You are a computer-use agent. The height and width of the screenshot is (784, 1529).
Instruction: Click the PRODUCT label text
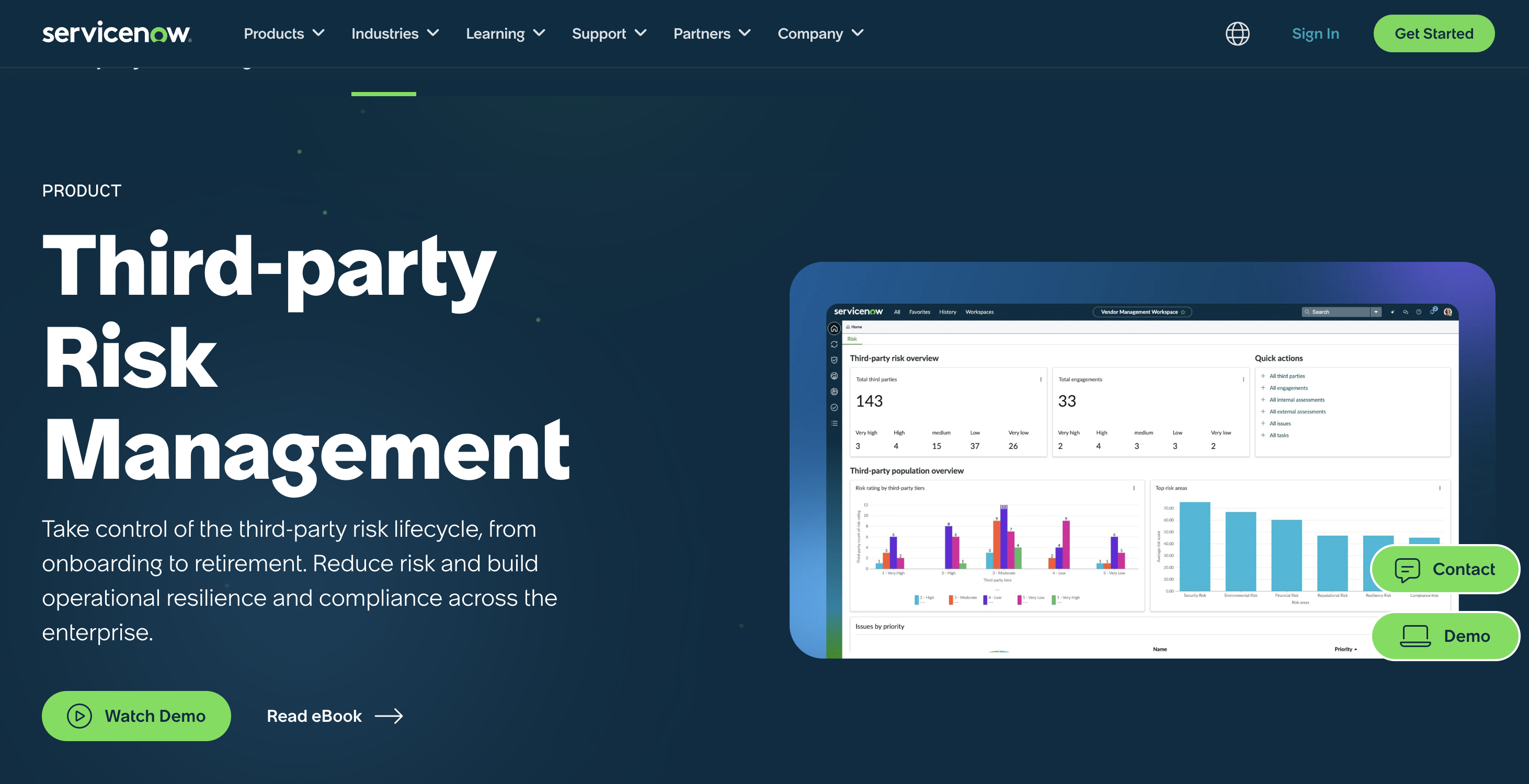pyautogui.click(x=82, y=191)
